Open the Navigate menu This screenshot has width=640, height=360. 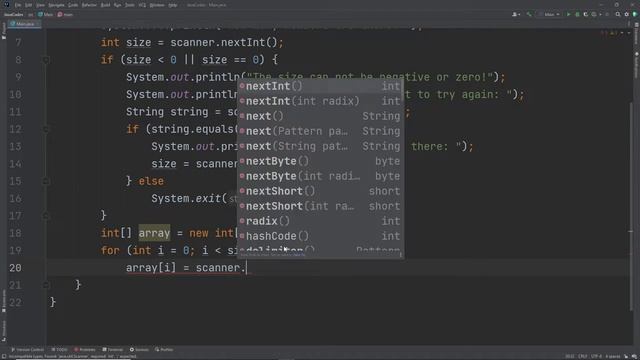[56, 5]
